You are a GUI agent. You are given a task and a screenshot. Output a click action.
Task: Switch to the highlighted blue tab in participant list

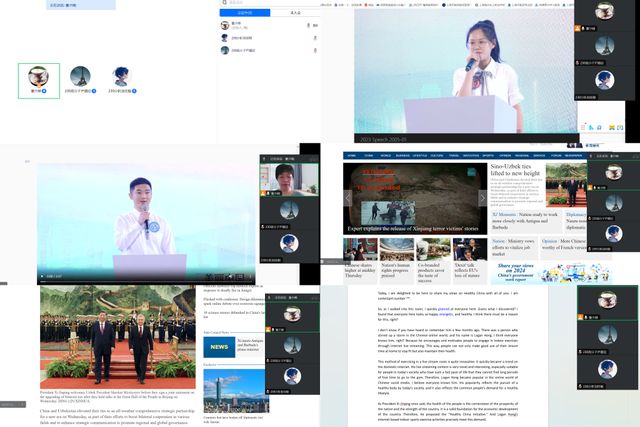[x=245, y=13]
